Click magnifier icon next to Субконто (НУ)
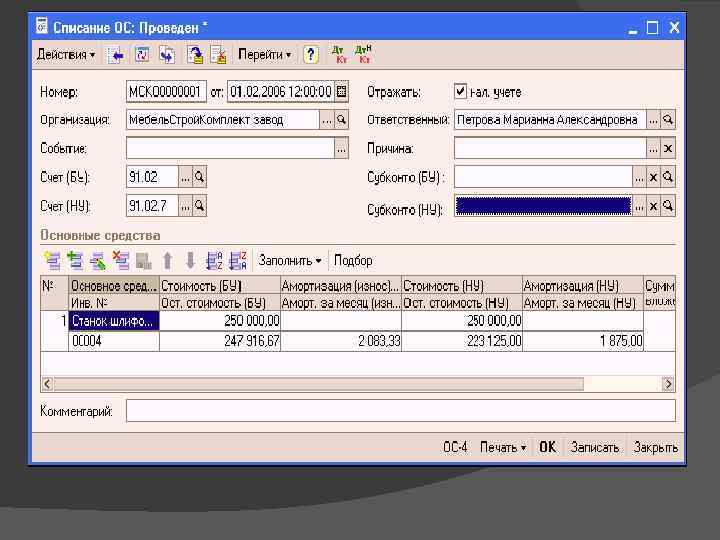This screenshot has width=720, height=540. (668, 206)
